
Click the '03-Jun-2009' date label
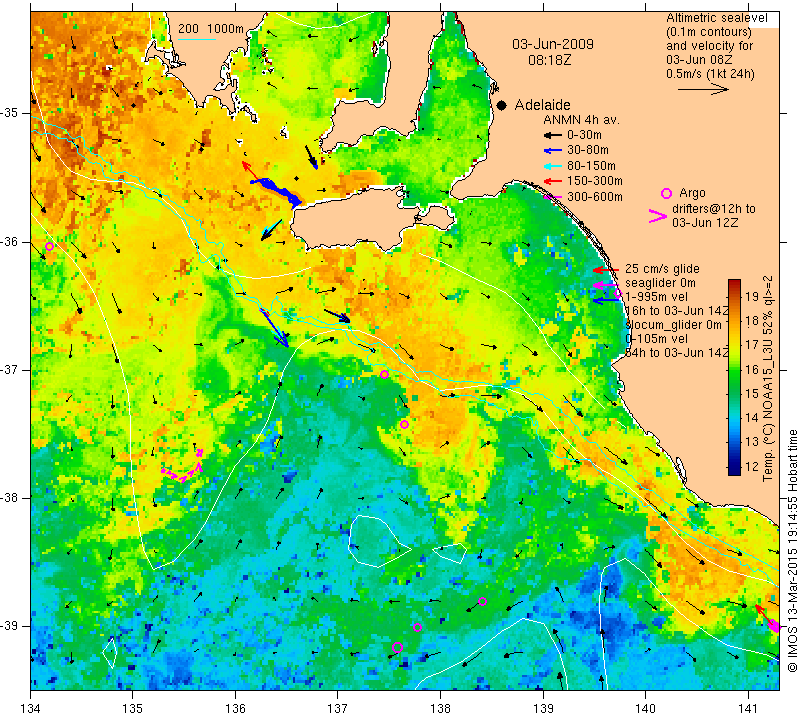click(553, 44)
